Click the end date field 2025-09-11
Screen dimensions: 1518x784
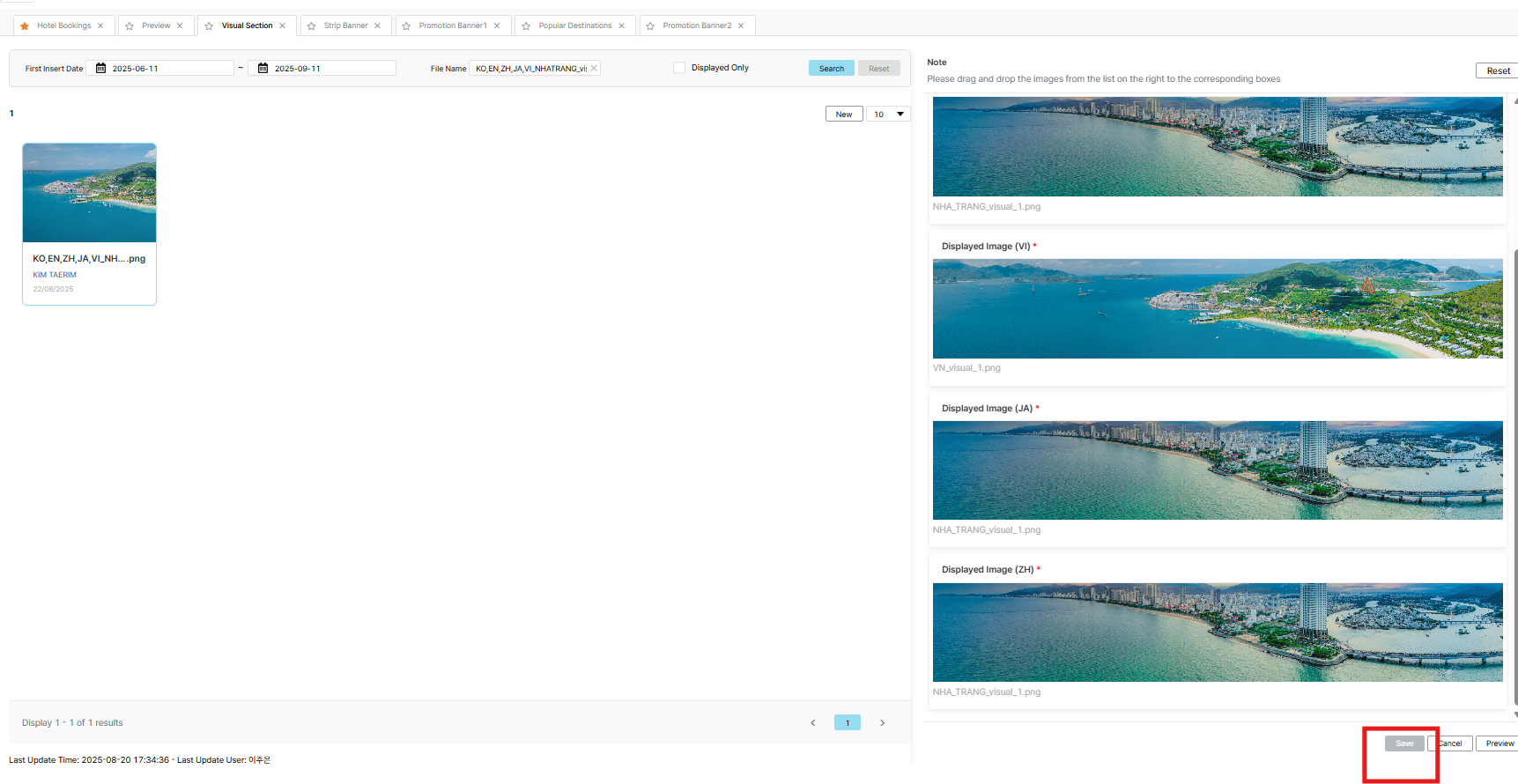(x=322, y=68)
